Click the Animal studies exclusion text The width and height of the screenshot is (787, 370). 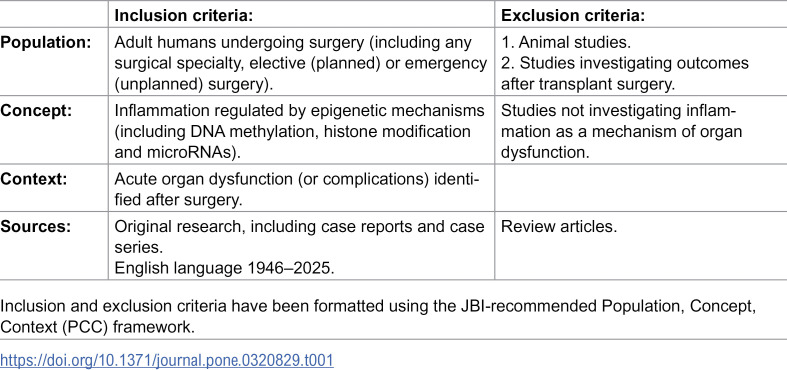(x=566, y=42)
